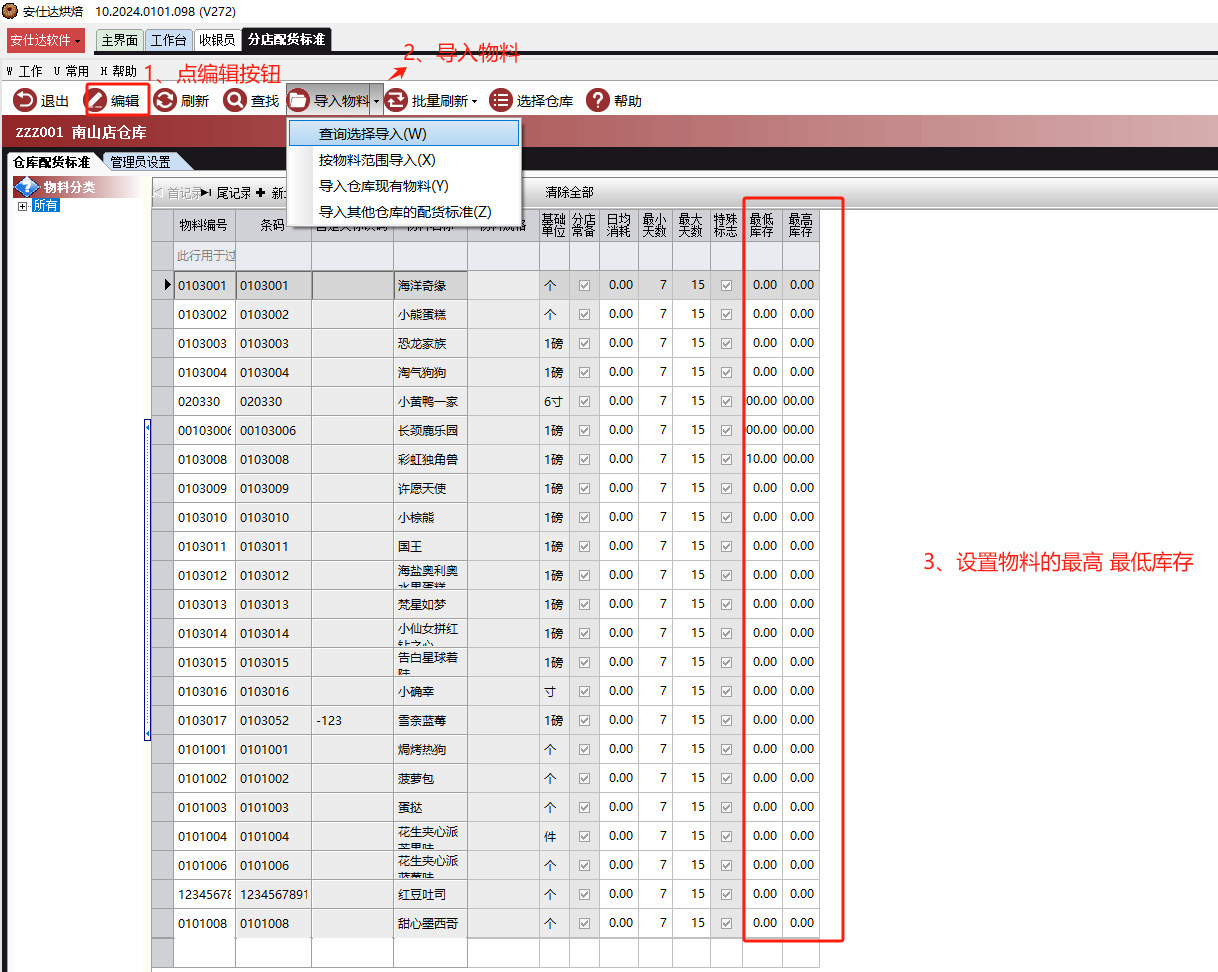Open the 查找 search magnifier tool
Image resolution: width=1218 pixels, height=972 pixels.
coord(235,100)
